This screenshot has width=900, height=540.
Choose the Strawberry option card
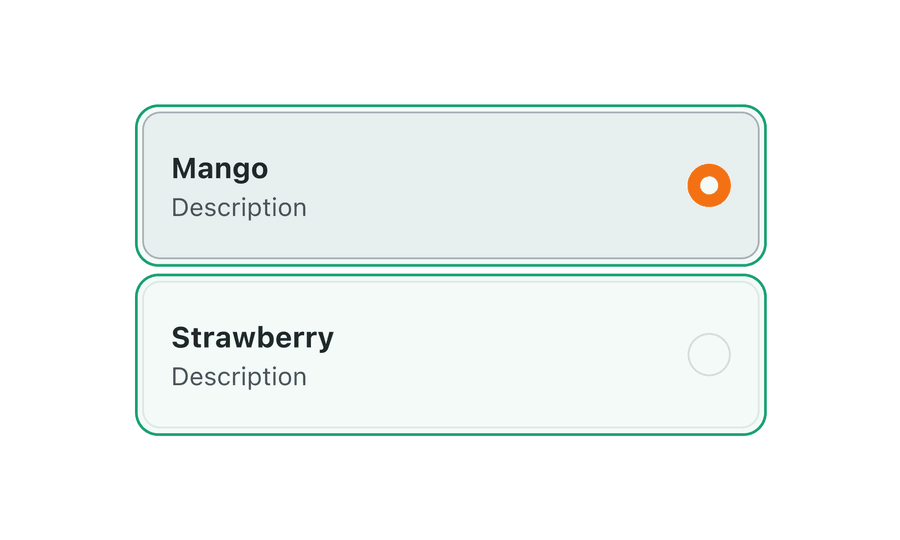(x=450, y=355)
